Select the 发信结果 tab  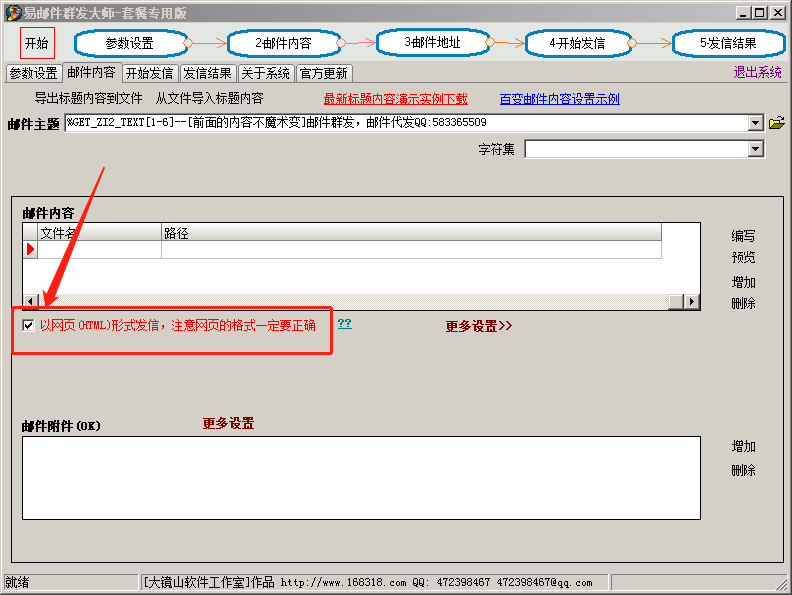coord(208,73)
